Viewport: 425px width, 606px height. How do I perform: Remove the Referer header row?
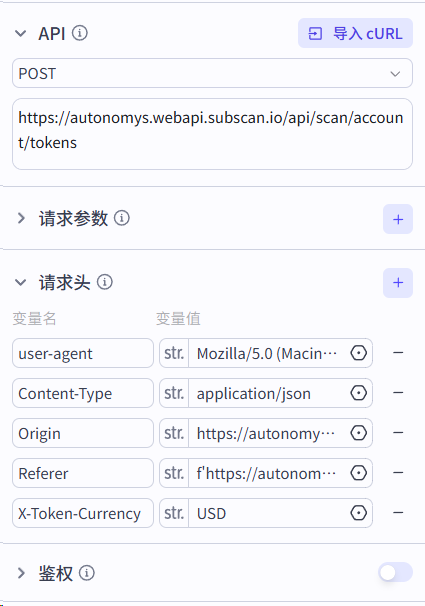click(398, 473)
